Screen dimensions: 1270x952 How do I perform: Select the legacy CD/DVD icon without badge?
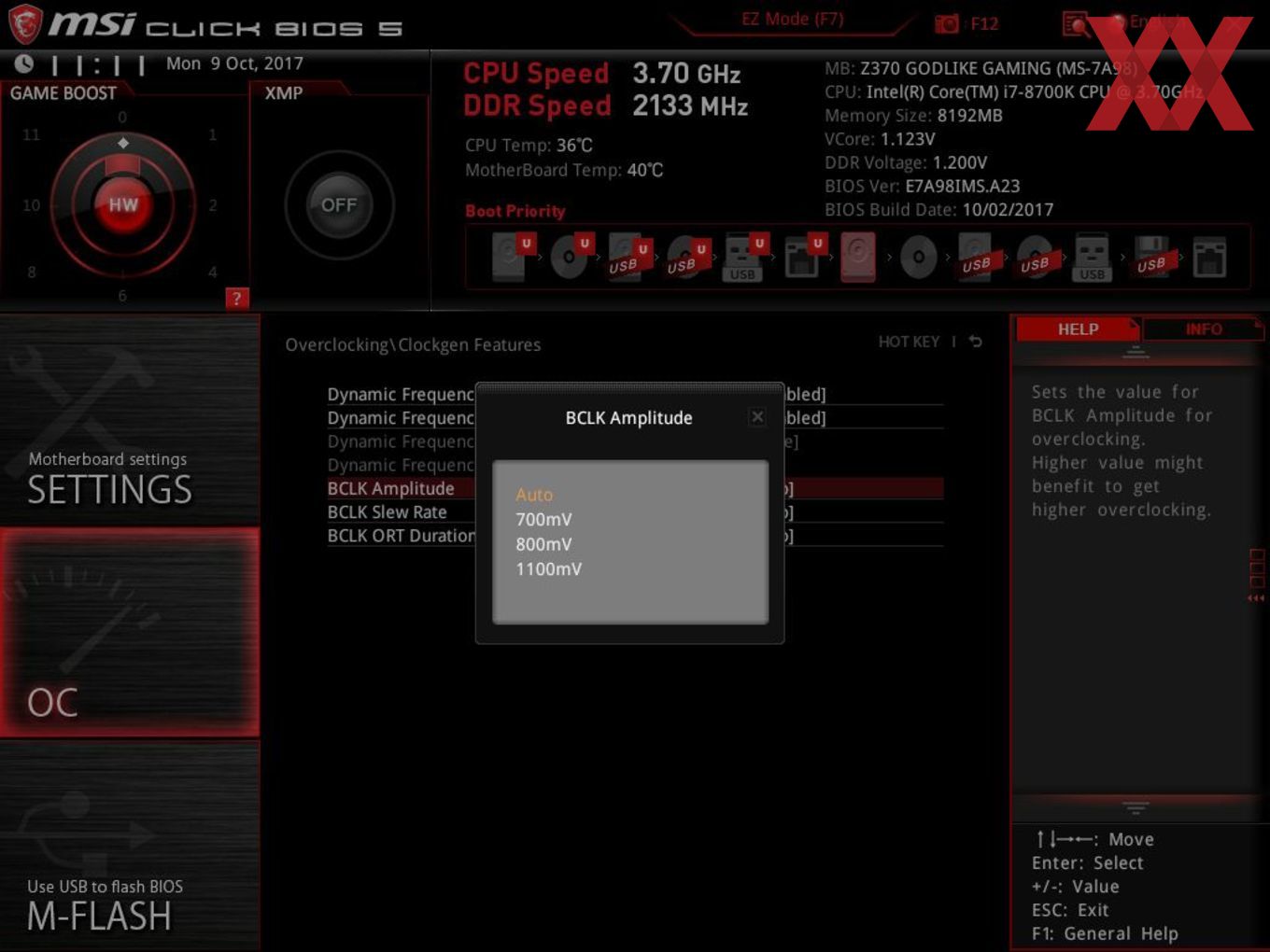pyautogui.click(x=918, y=257)
